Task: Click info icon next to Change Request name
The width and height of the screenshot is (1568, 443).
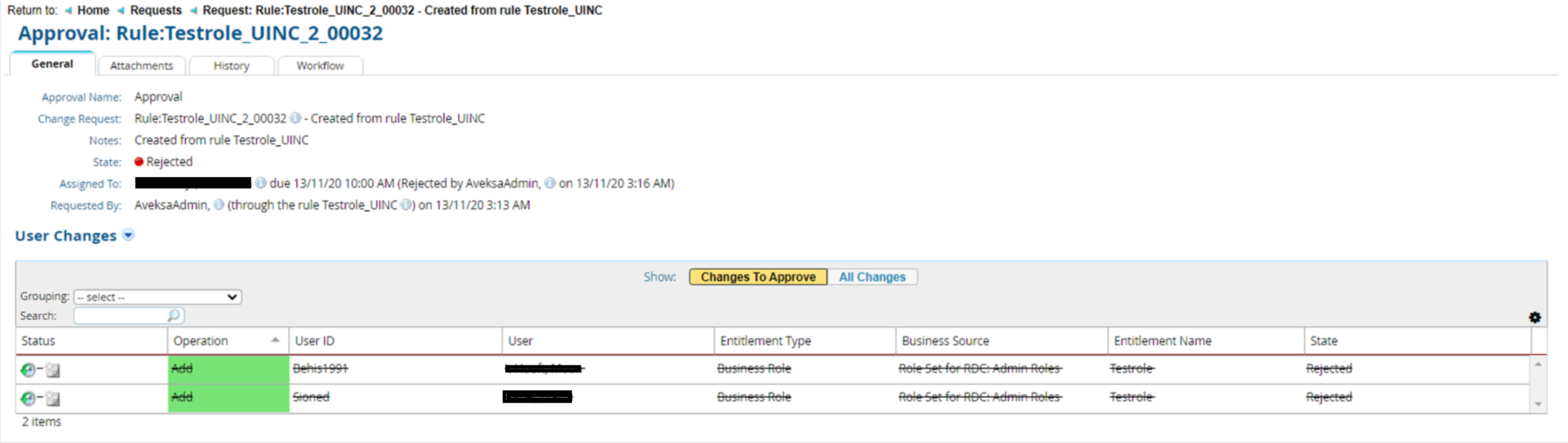Action: tap(295, 118)
